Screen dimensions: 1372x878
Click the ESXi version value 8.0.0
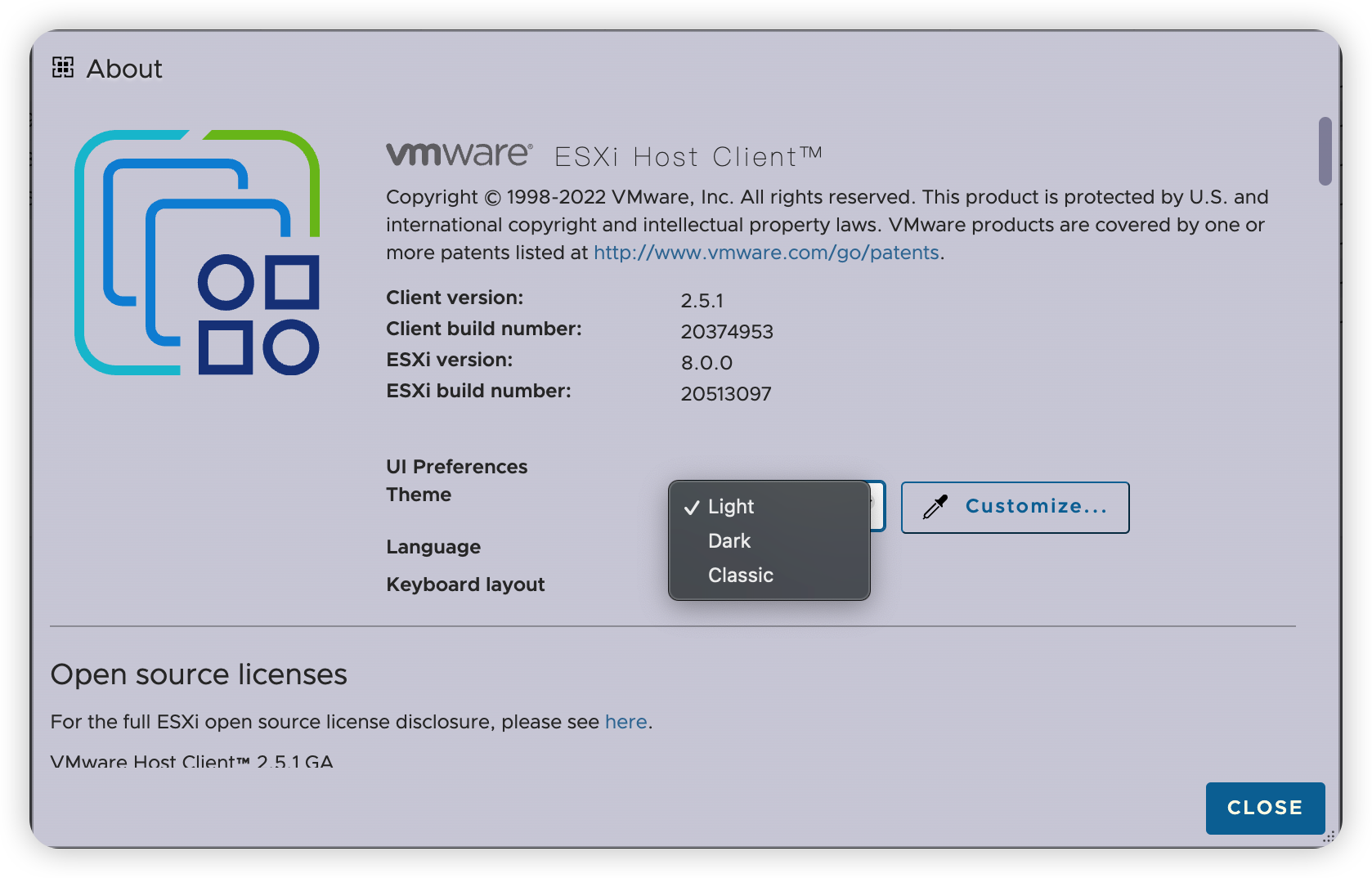(706, 363)
